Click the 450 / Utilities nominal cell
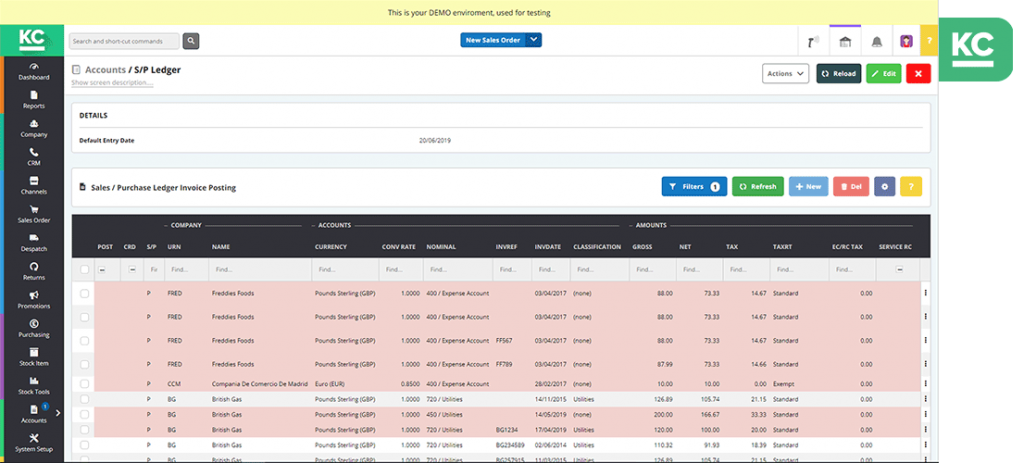The image size is (1024, 463). 443,414
